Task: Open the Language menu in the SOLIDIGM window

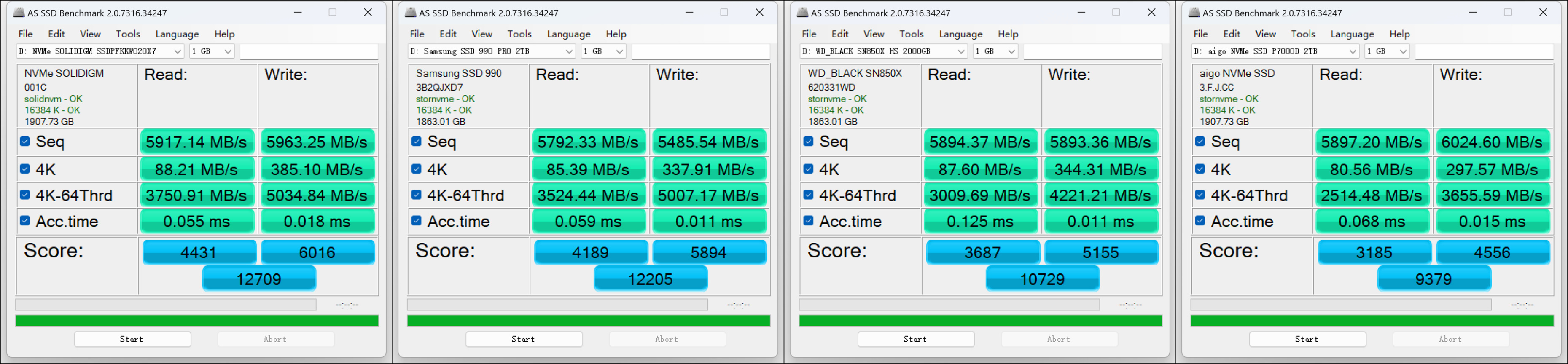Action: coord(177,34)
